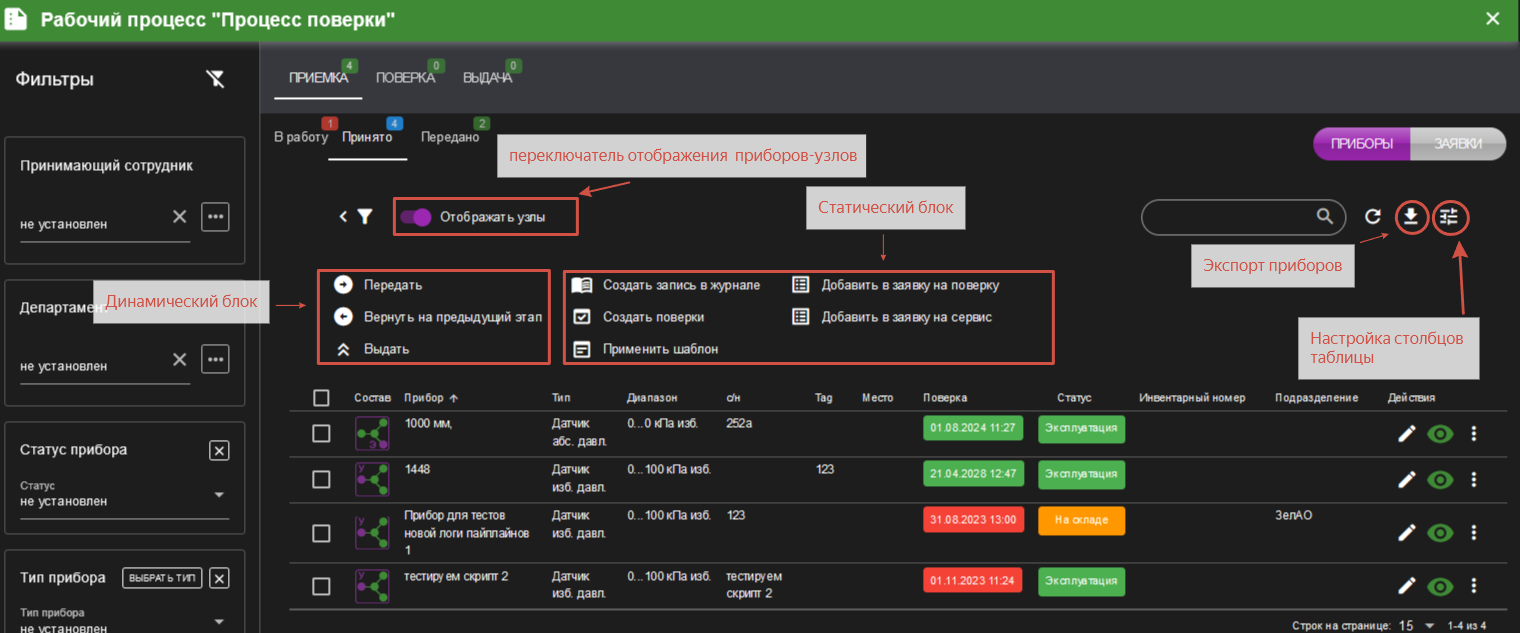Image resolution: width=1520 pixels, height=633 pixels.
Task: Check the row for 1000 мм
Action: coord(321,433)
